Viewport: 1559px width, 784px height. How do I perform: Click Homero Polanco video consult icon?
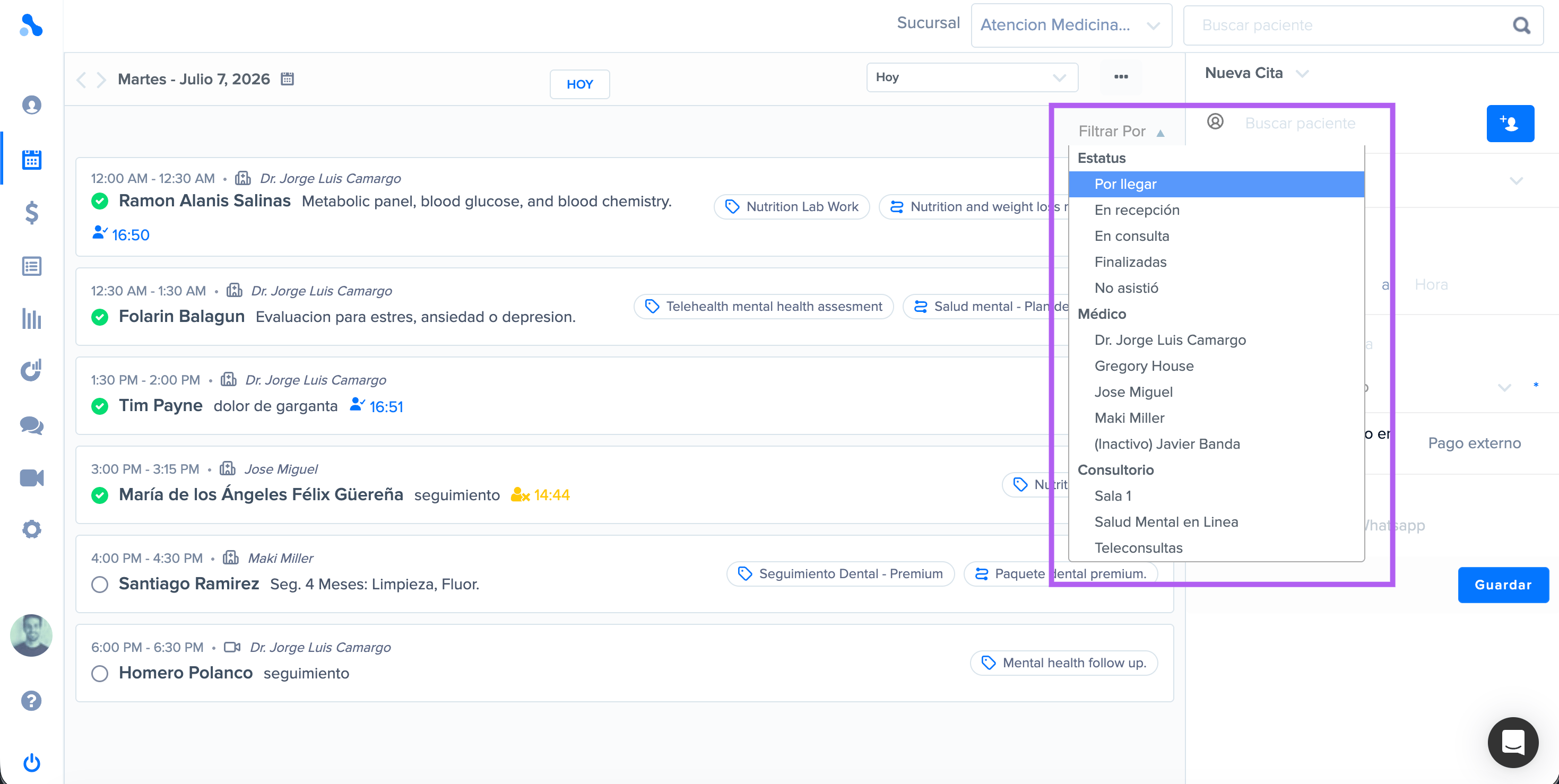point(232,647)
